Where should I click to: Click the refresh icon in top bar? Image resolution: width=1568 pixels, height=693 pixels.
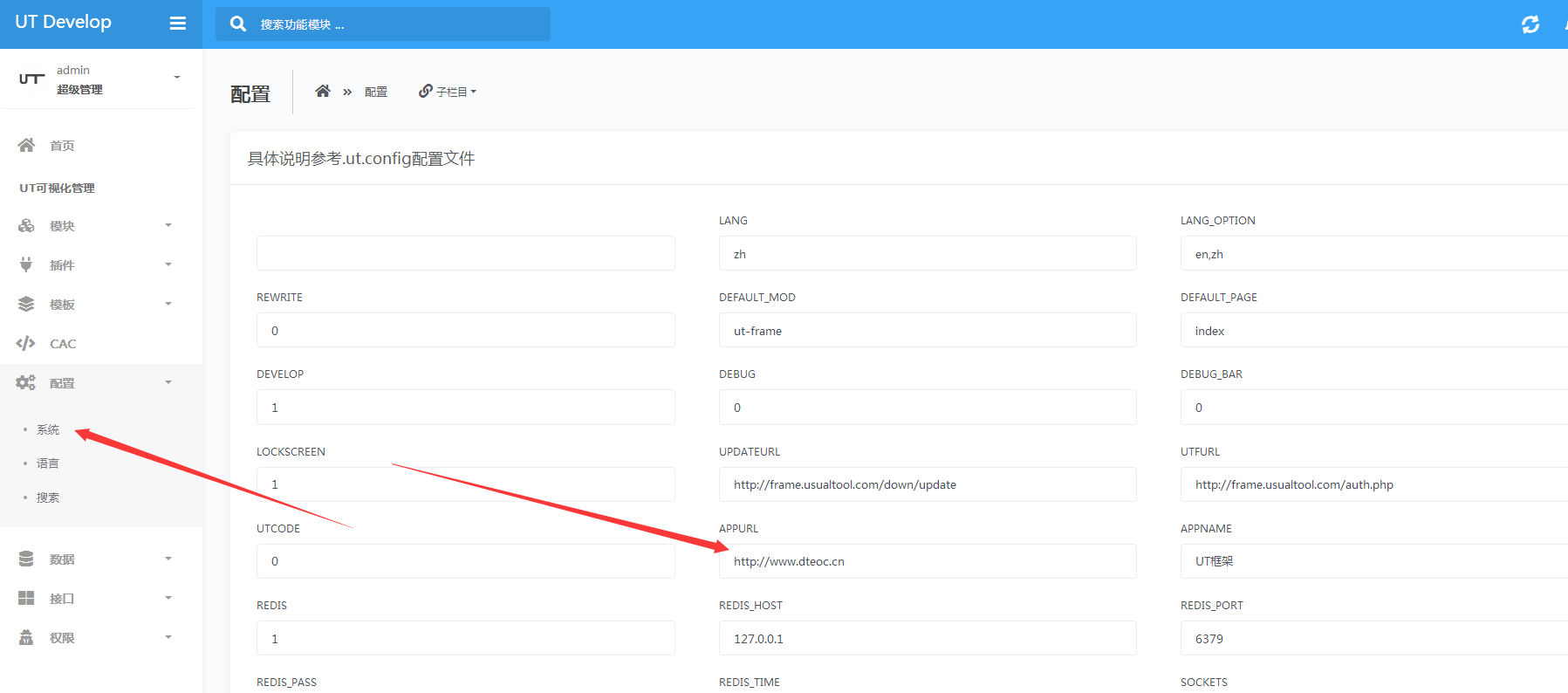[1530, 24]
